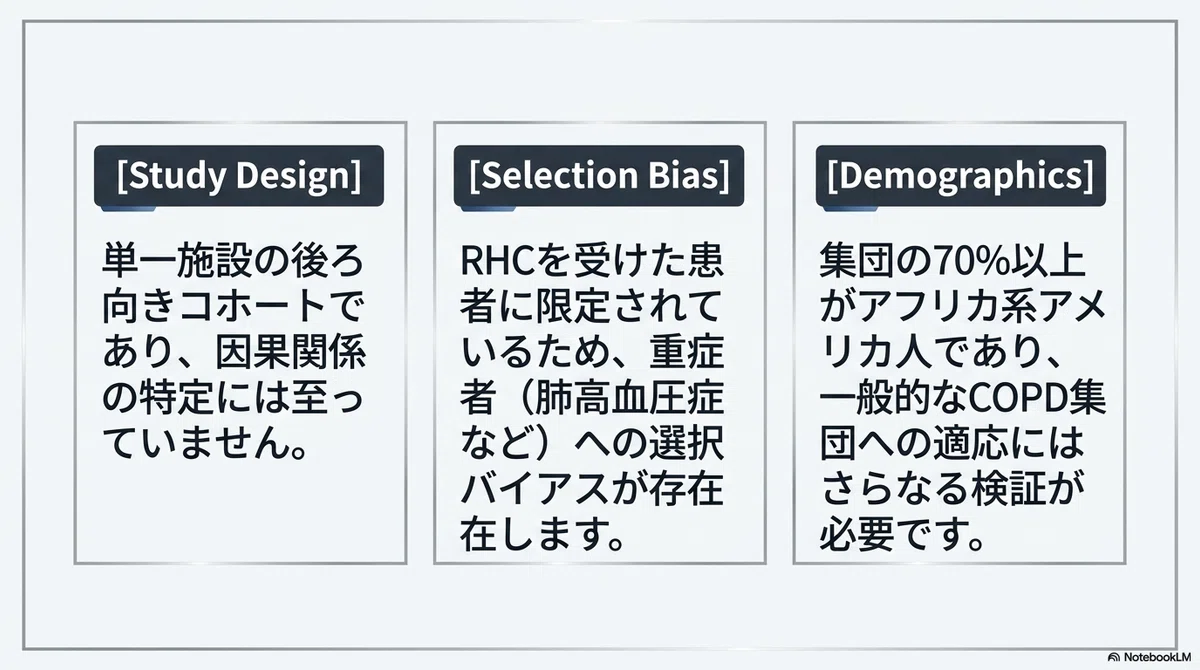Select the [Demographics] header label
Screen dimensions: 1200x670
point(960,176)
